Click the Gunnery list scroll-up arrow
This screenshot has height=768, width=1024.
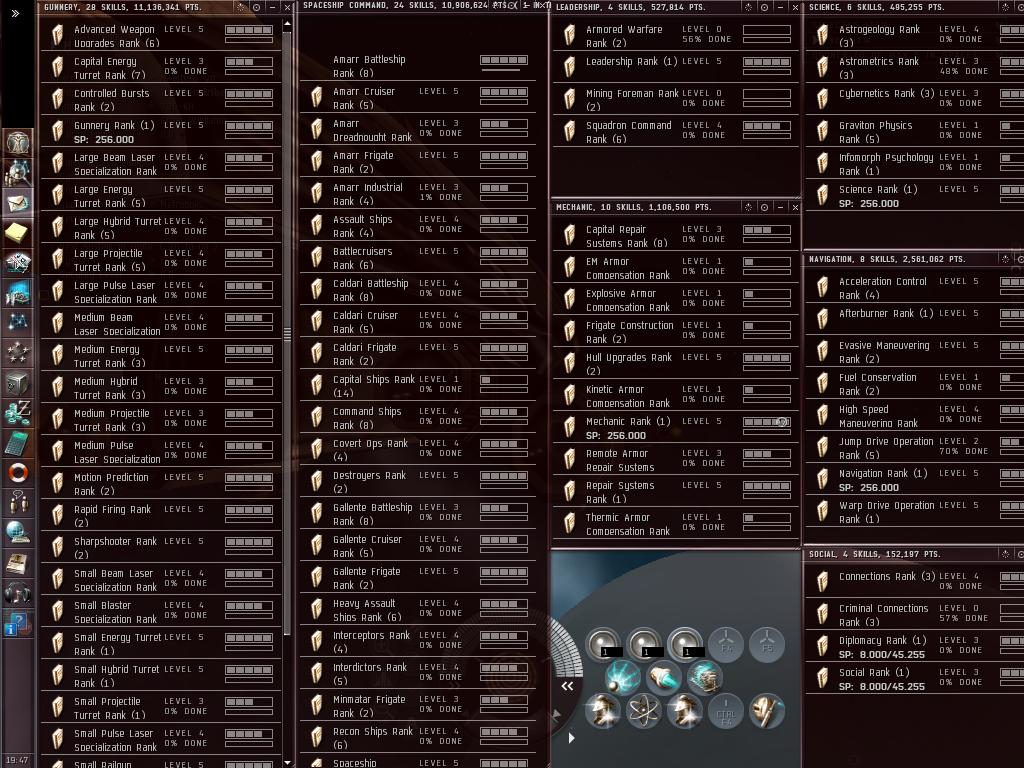click(287, 24)
